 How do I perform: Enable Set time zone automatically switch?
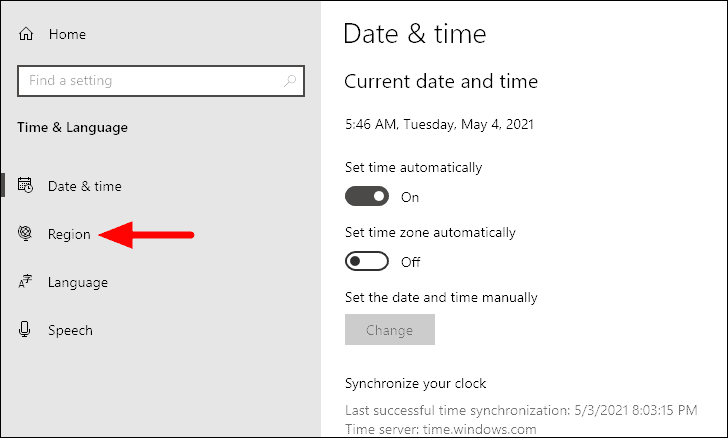tap(367, 261)
